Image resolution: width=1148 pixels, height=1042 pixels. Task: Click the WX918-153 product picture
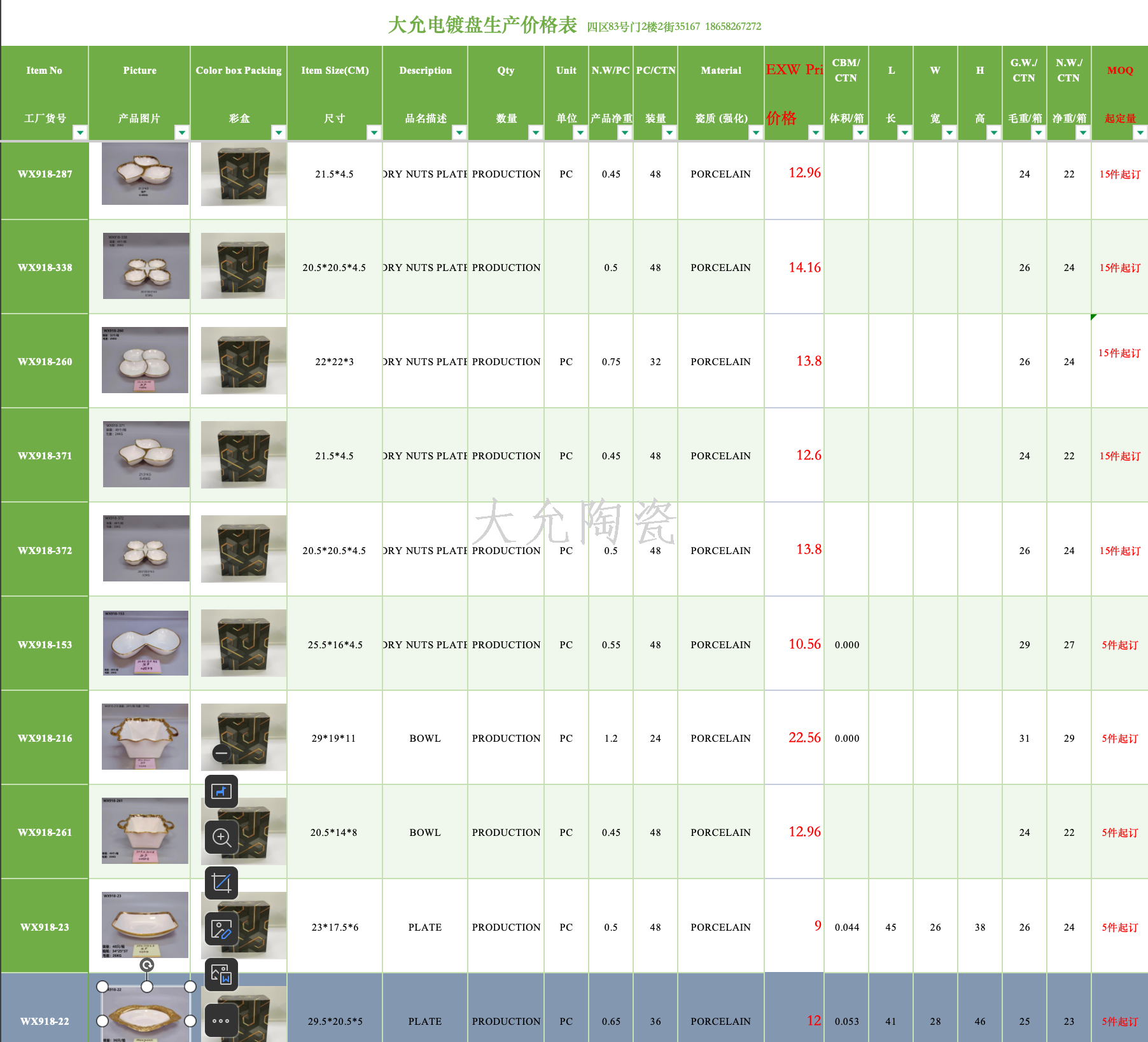pos(146,643)
